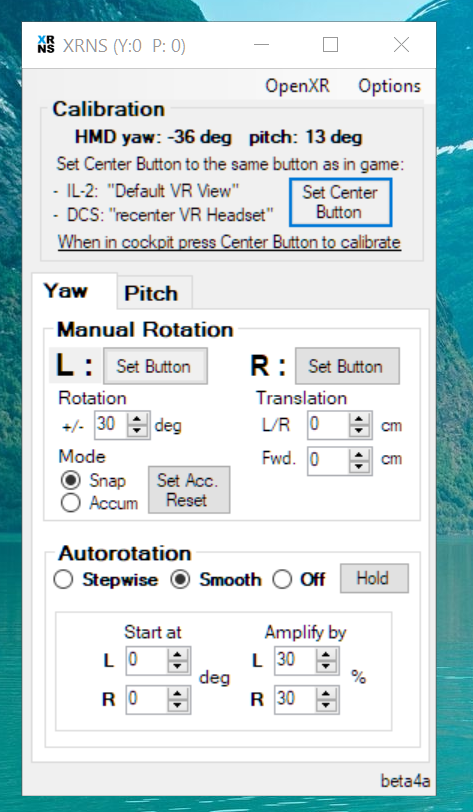Click the Hold autorotation button
The height and width of the screenshot is (812, 473).
[x=374, y=578]
